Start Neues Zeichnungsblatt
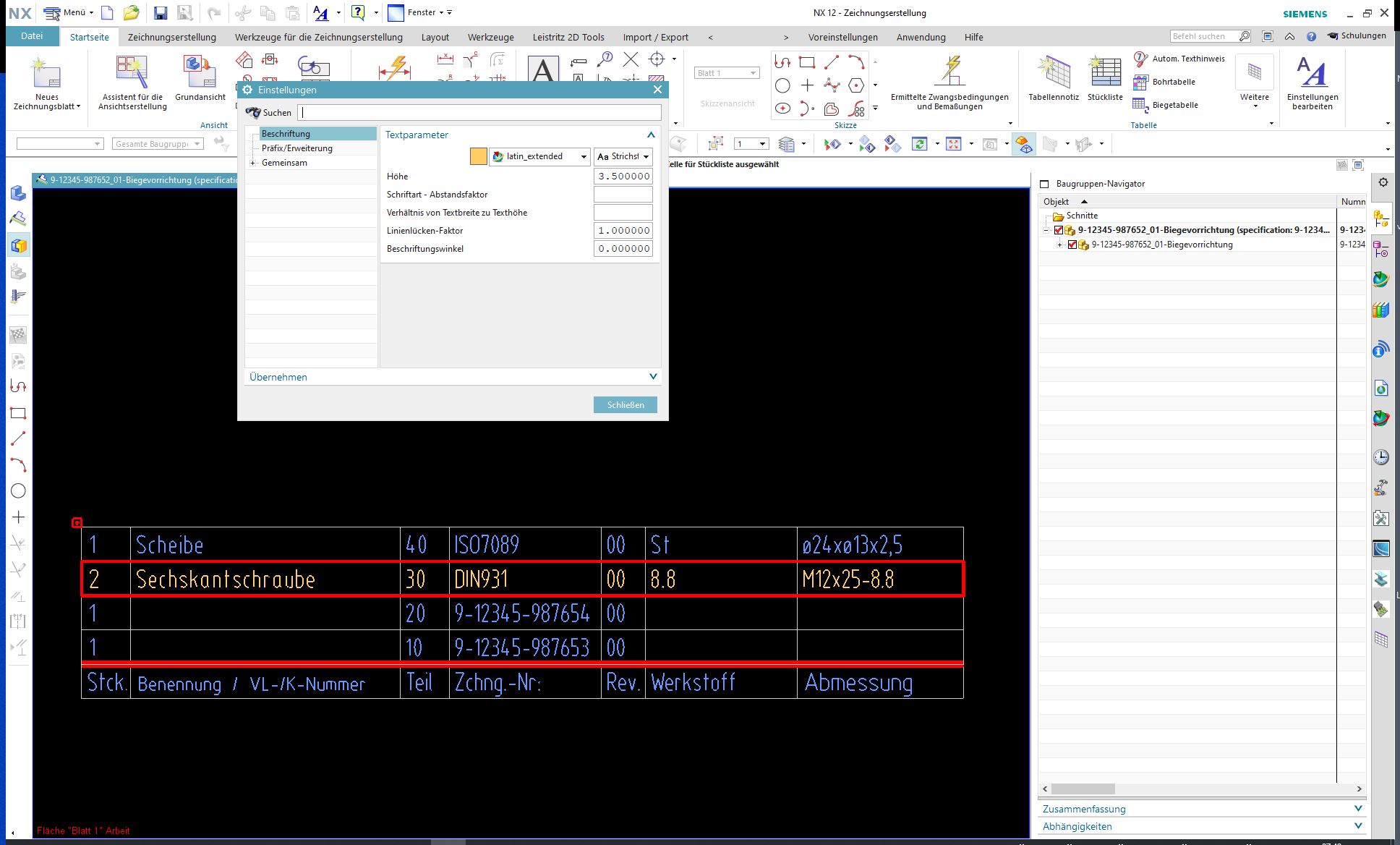Image resolution: width=1400 pixels, height=845 pixels. tap(47, 82)
